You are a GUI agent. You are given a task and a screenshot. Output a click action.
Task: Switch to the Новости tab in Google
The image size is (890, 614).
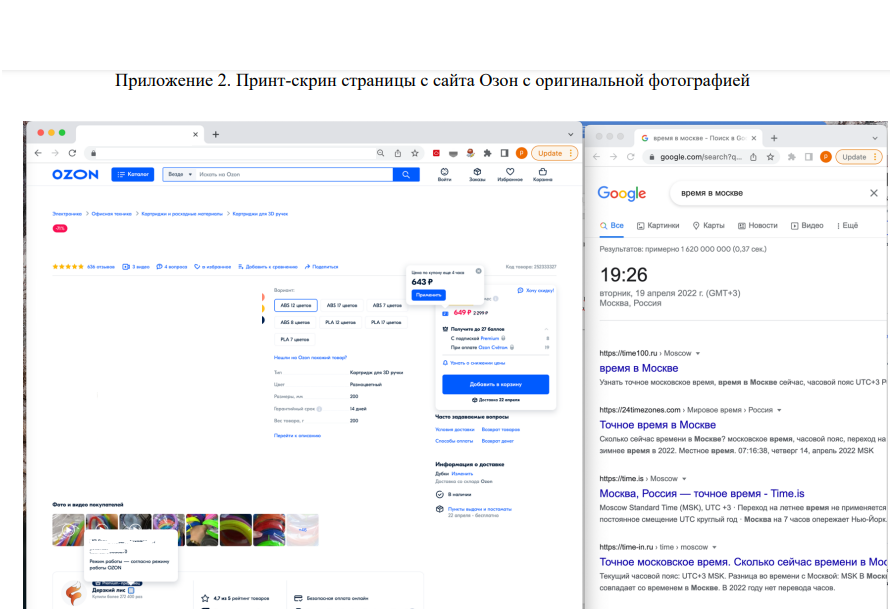point(757,225)
